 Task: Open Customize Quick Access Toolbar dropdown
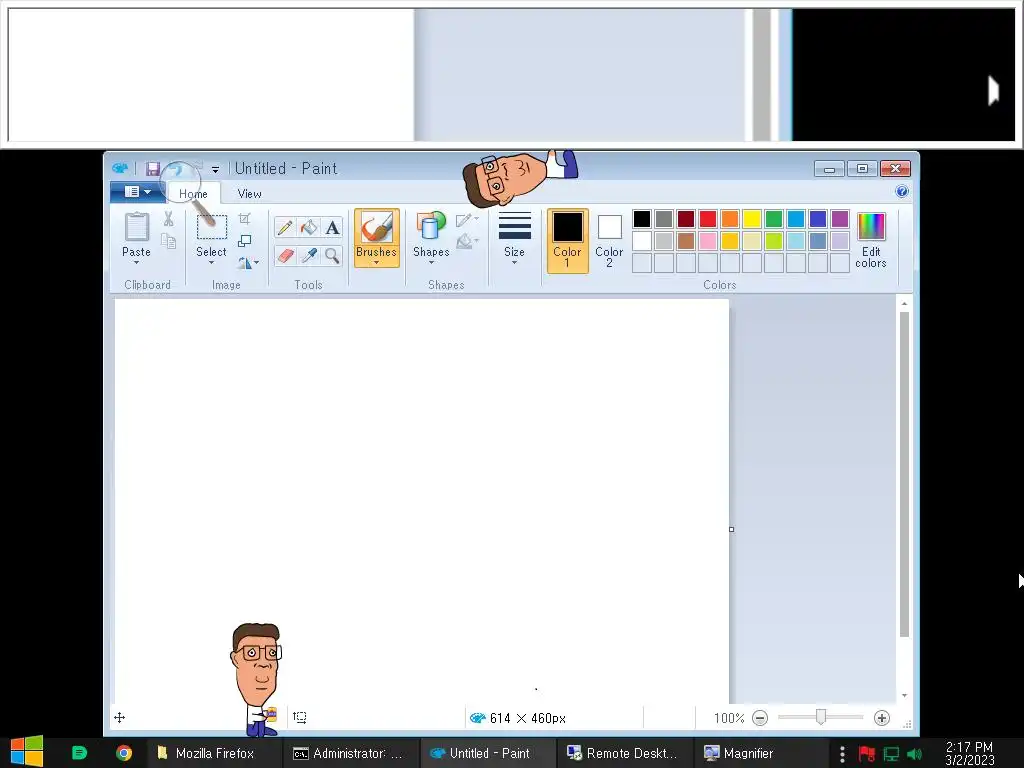[x=215, y=169]
